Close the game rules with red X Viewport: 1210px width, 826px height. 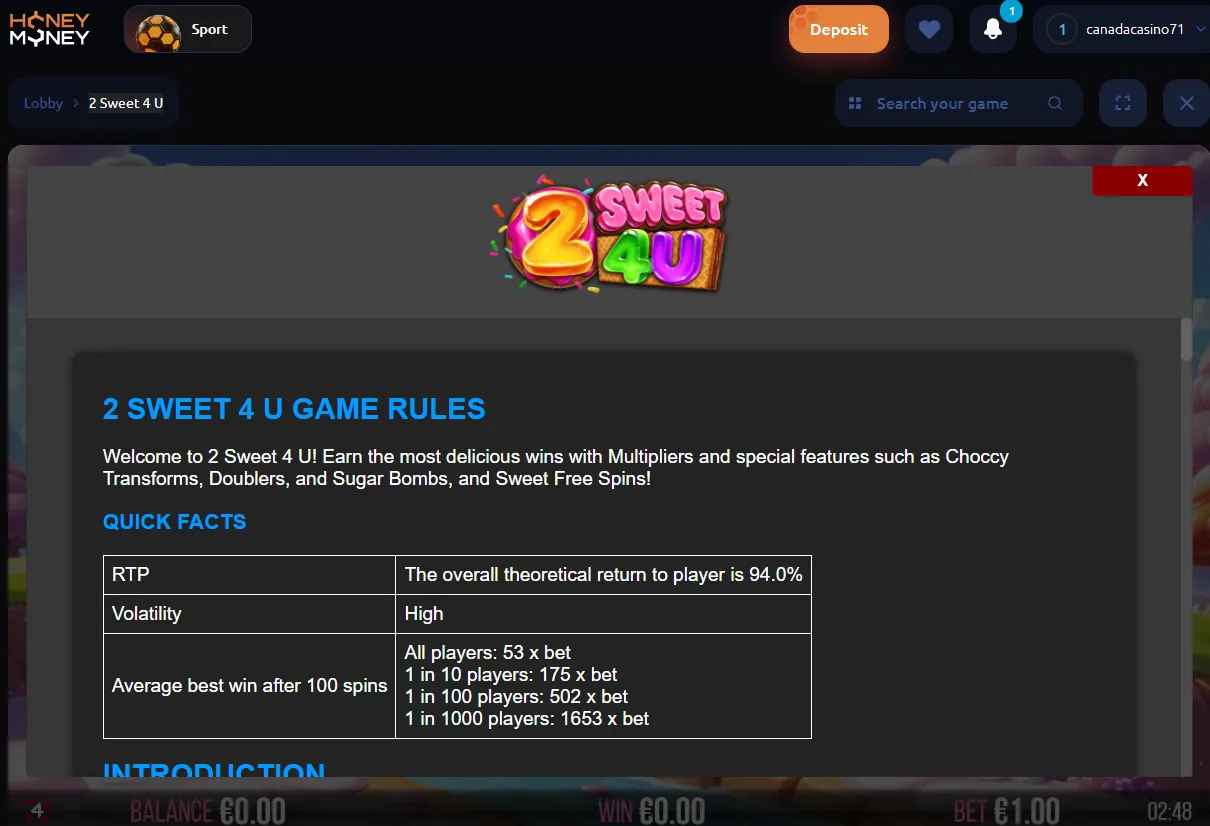[1142, 180]
